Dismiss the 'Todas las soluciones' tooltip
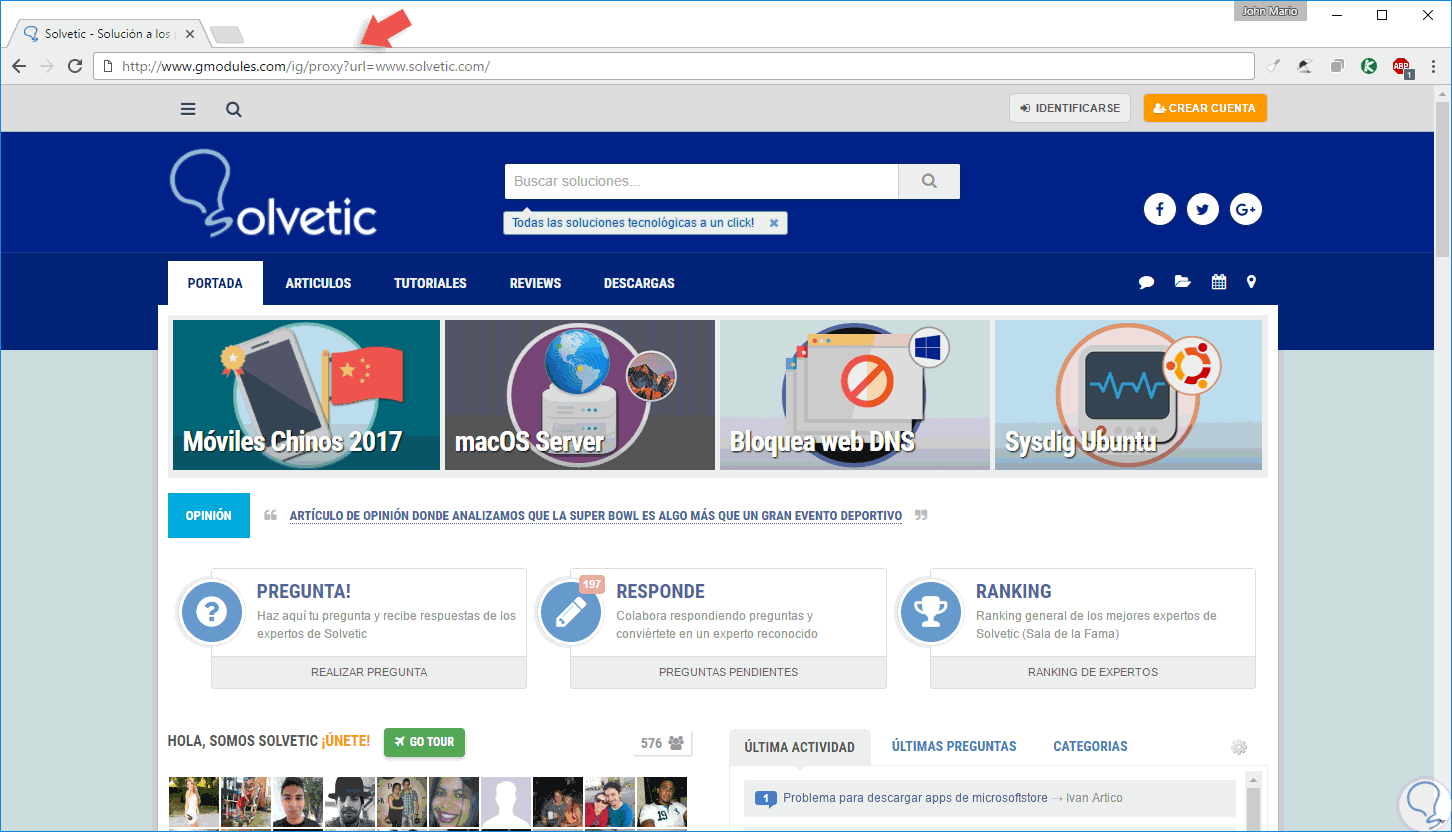 coord(774,223)
